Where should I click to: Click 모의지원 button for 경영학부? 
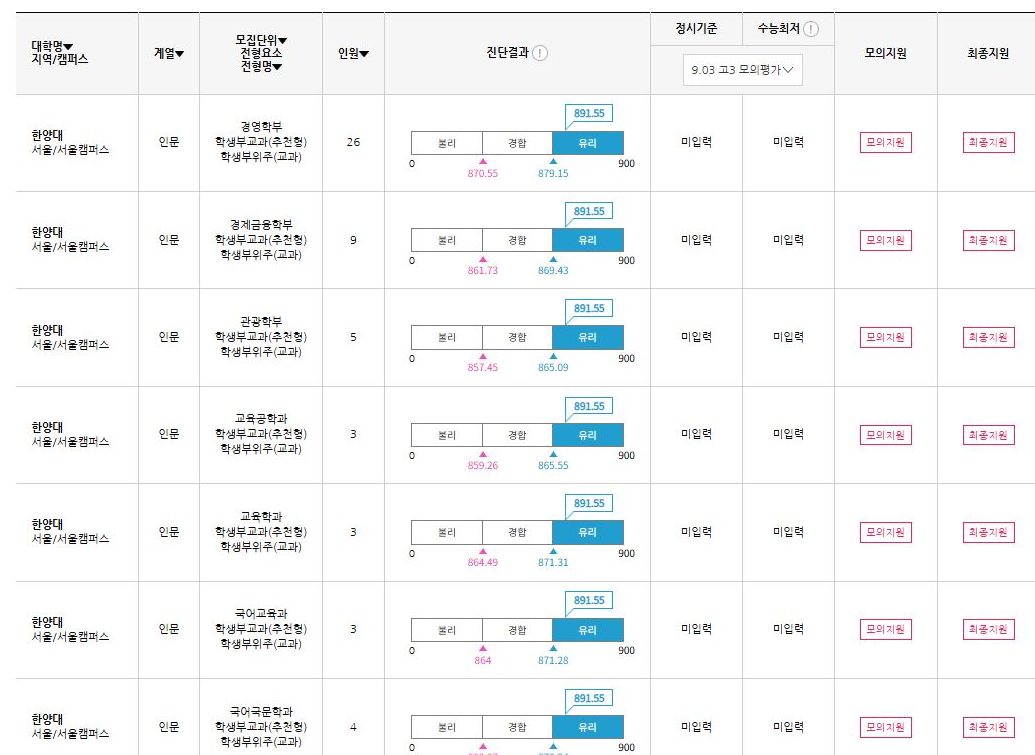(885, 143)
